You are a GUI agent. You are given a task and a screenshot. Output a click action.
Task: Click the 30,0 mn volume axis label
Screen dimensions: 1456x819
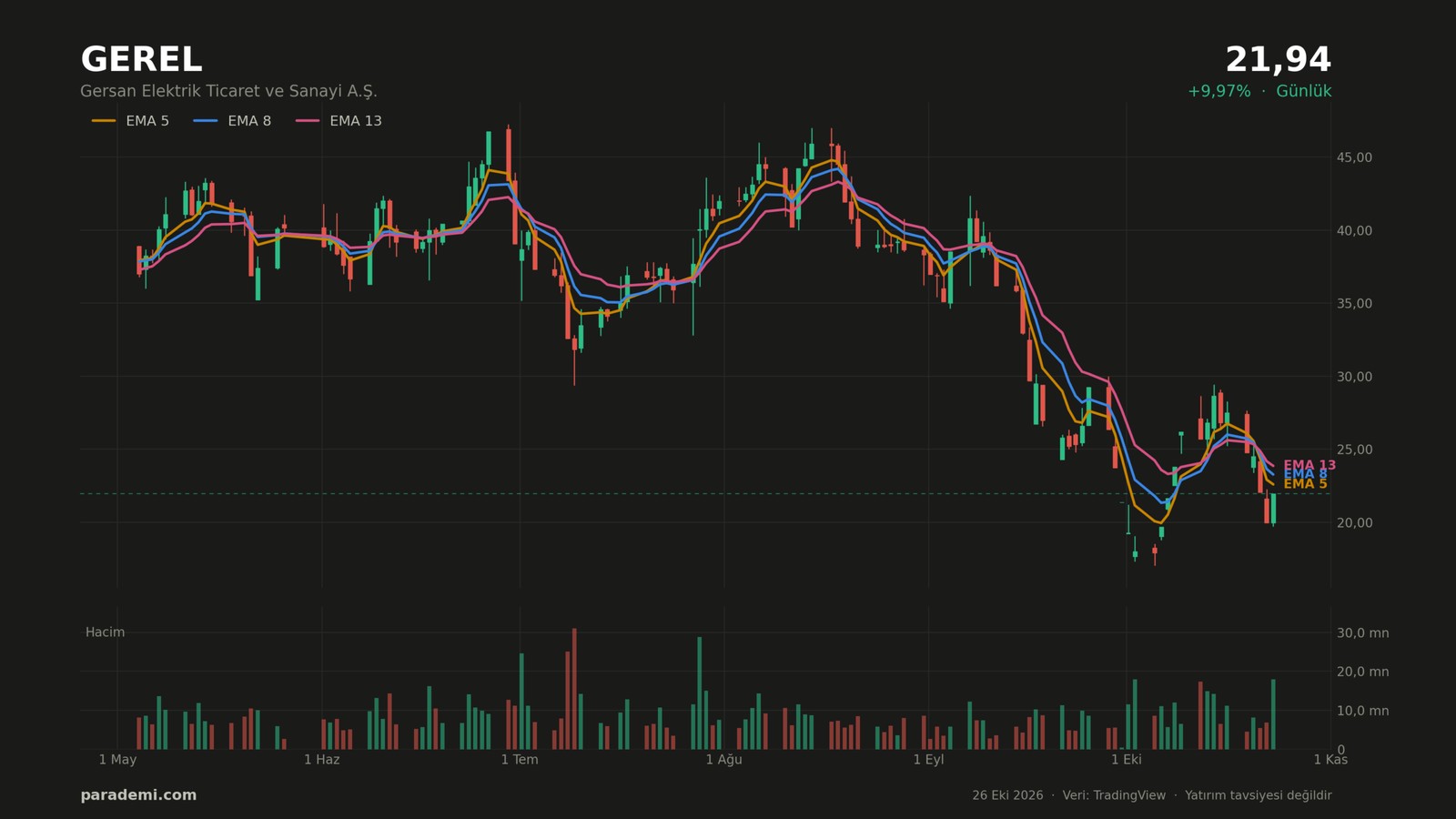(x=1362, y=632)
